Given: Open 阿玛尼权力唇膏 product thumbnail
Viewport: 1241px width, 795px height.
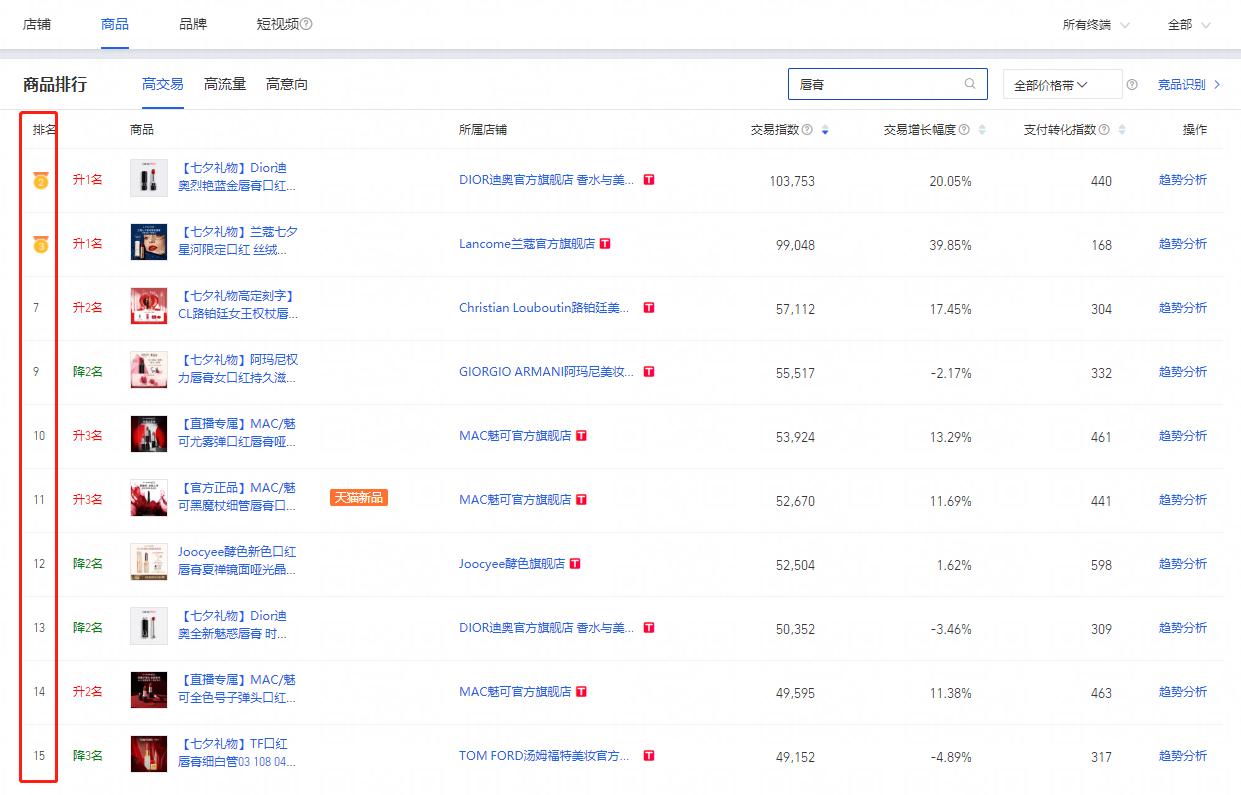Looking at the screenshot, I should click(149, 370).
